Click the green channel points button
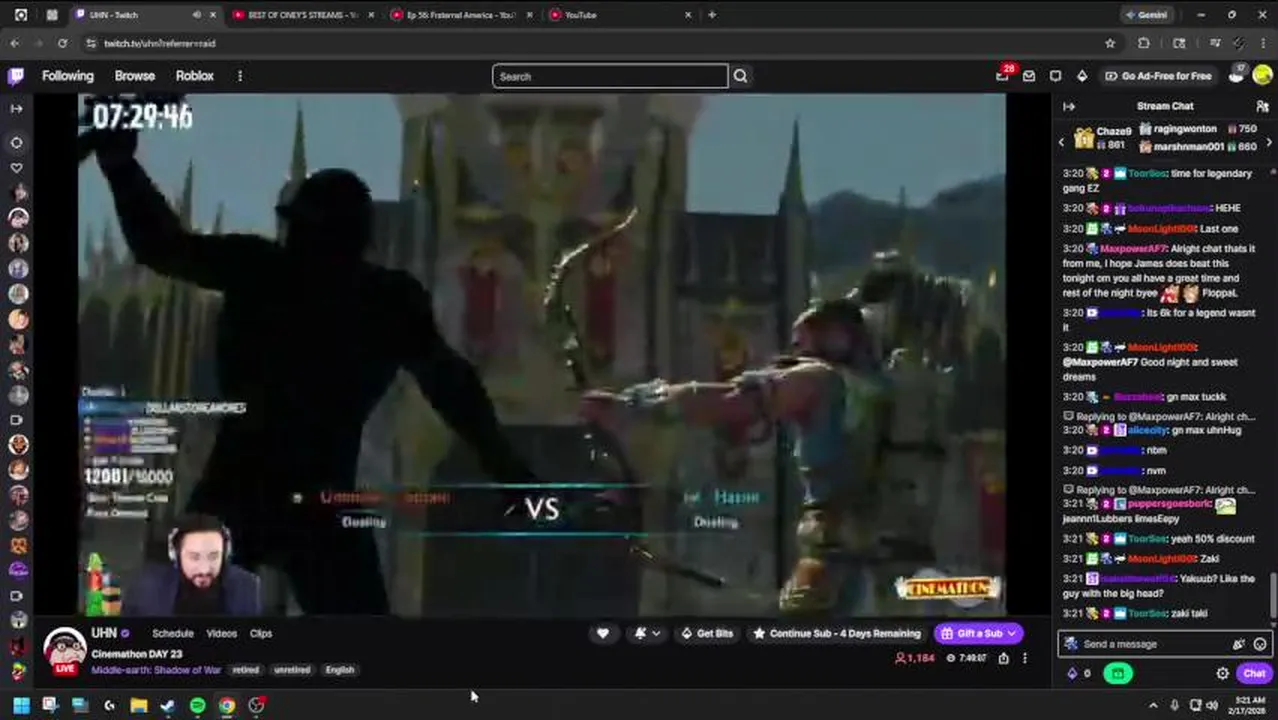Image resolution: width=1278 pixels, height=720 pixels. coord(1117,674)
